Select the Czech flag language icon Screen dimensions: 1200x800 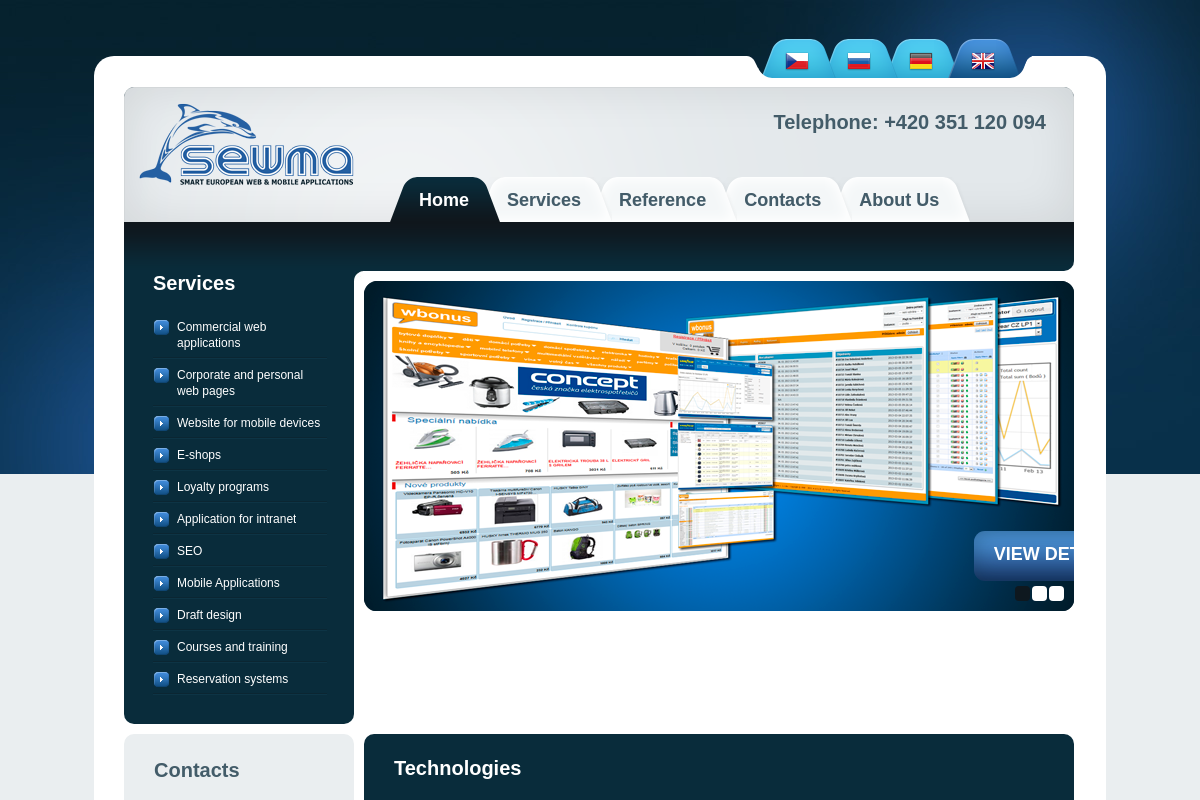[x=796, y=60]
